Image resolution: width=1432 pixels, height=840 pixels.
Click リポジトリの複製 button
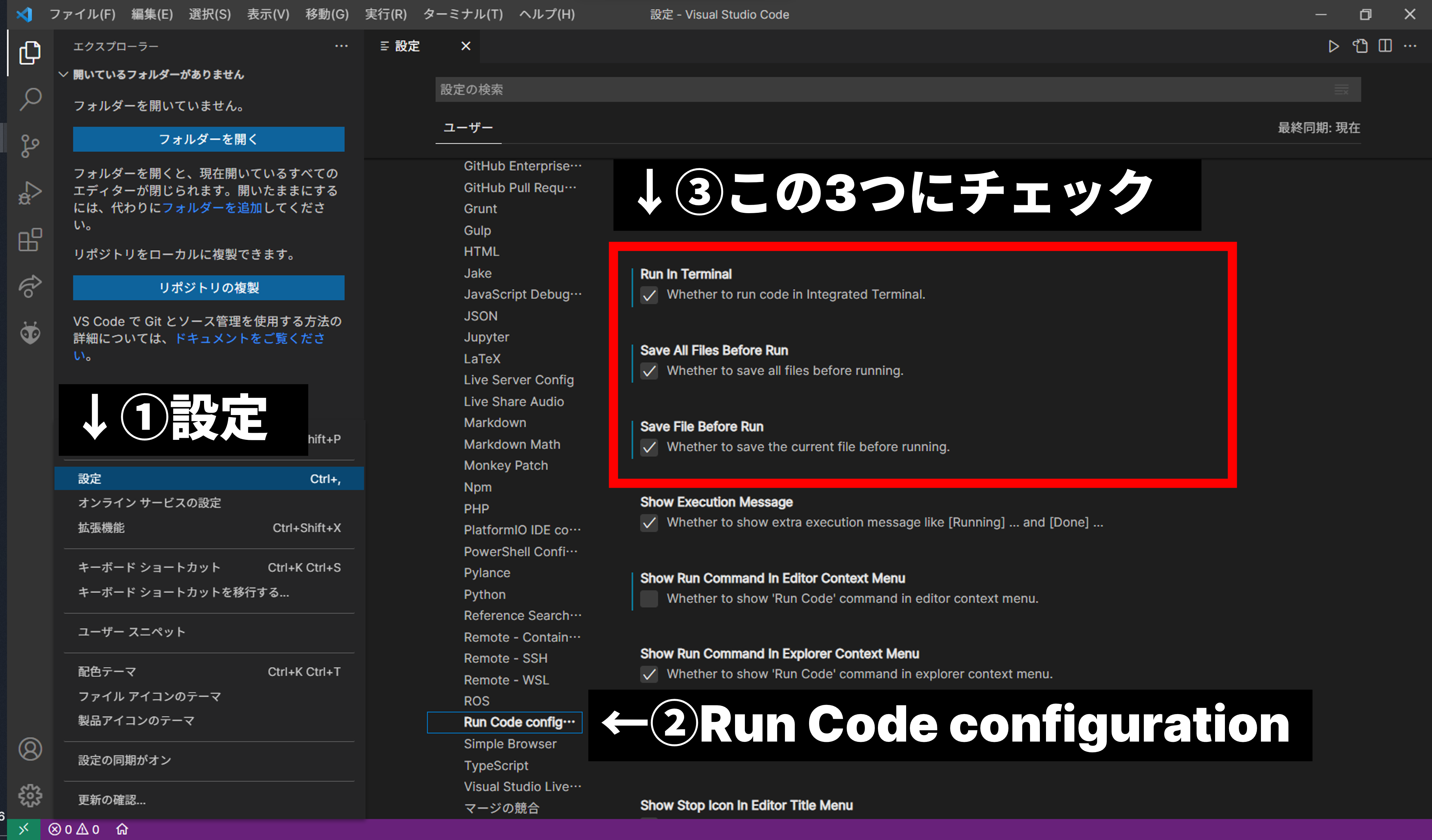click(208, 288)
